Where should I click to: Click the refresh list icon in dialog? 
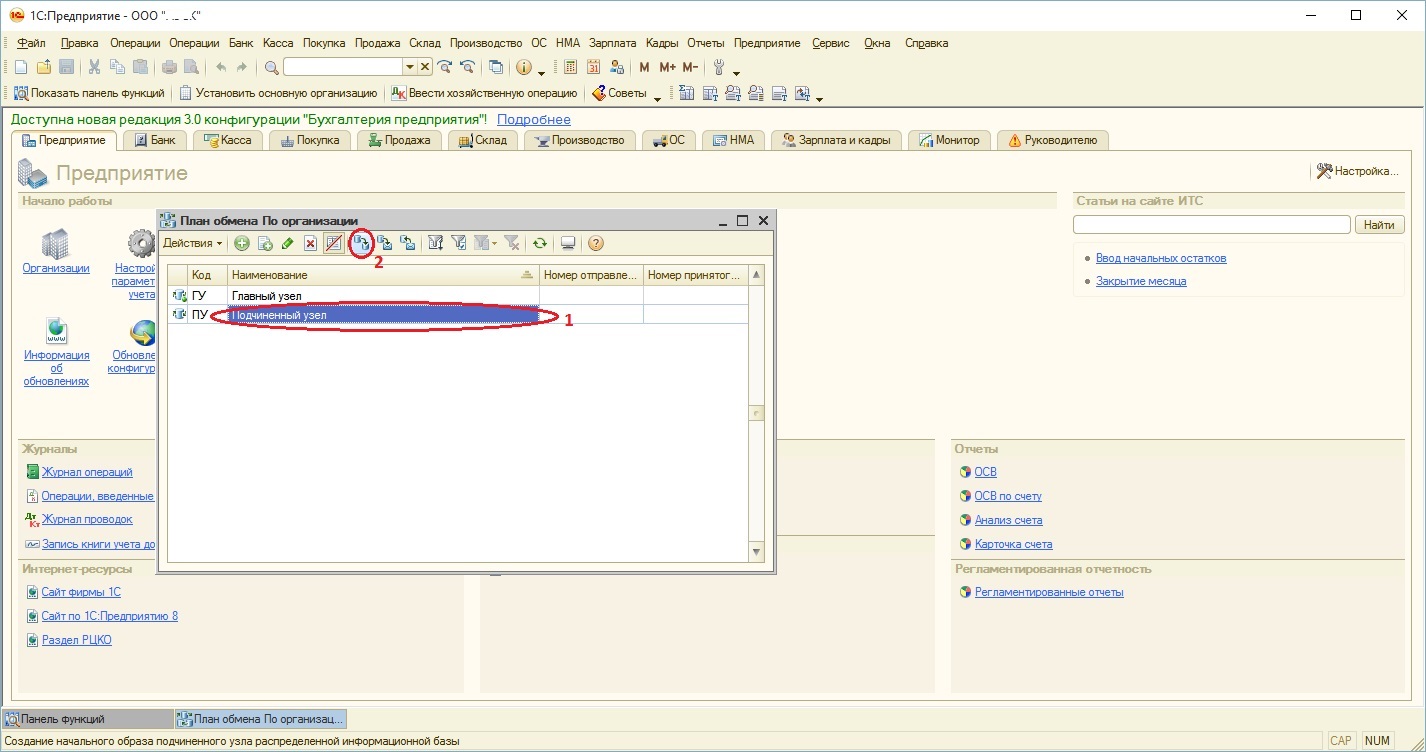pos(540,243)
